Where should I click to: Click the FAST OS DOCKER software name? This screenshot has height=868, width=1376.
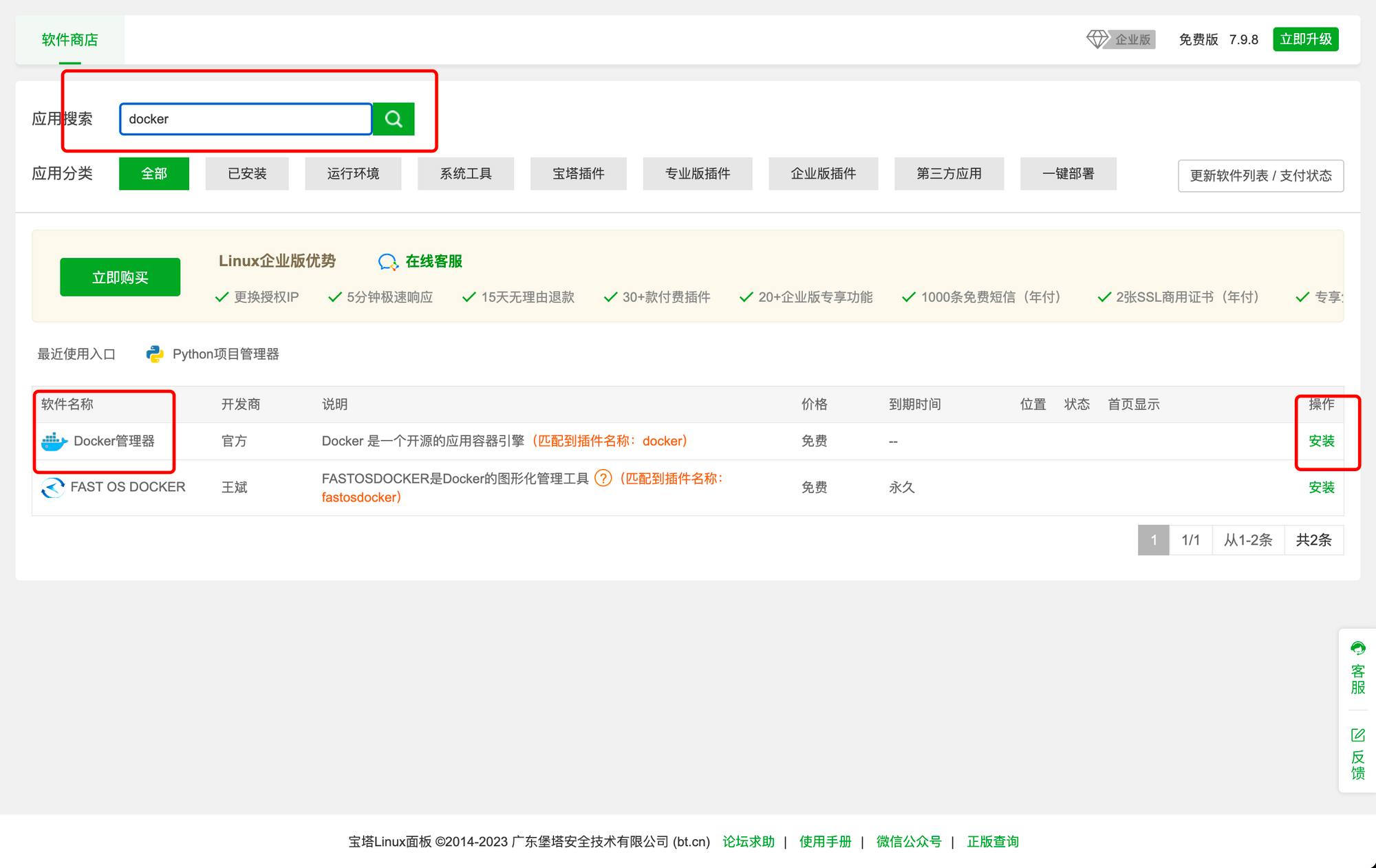pyautogui.click(x=128, y=487)
